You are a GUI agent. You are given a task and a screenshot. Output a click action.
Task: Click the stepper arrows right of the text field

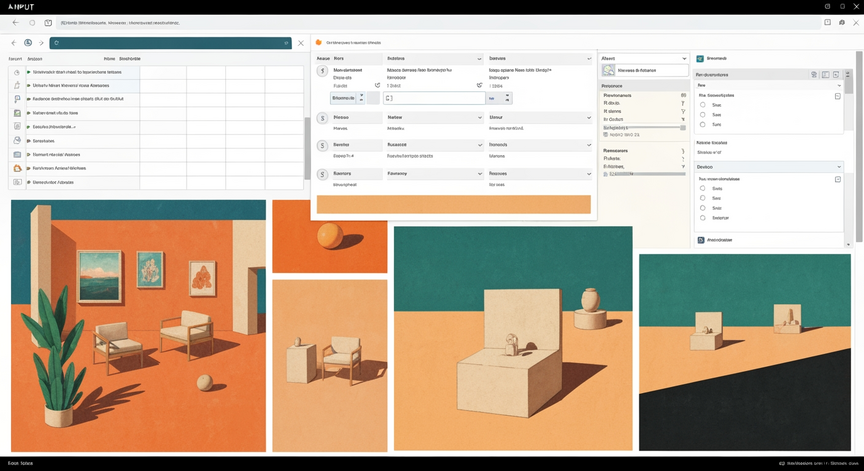[507, 98]
